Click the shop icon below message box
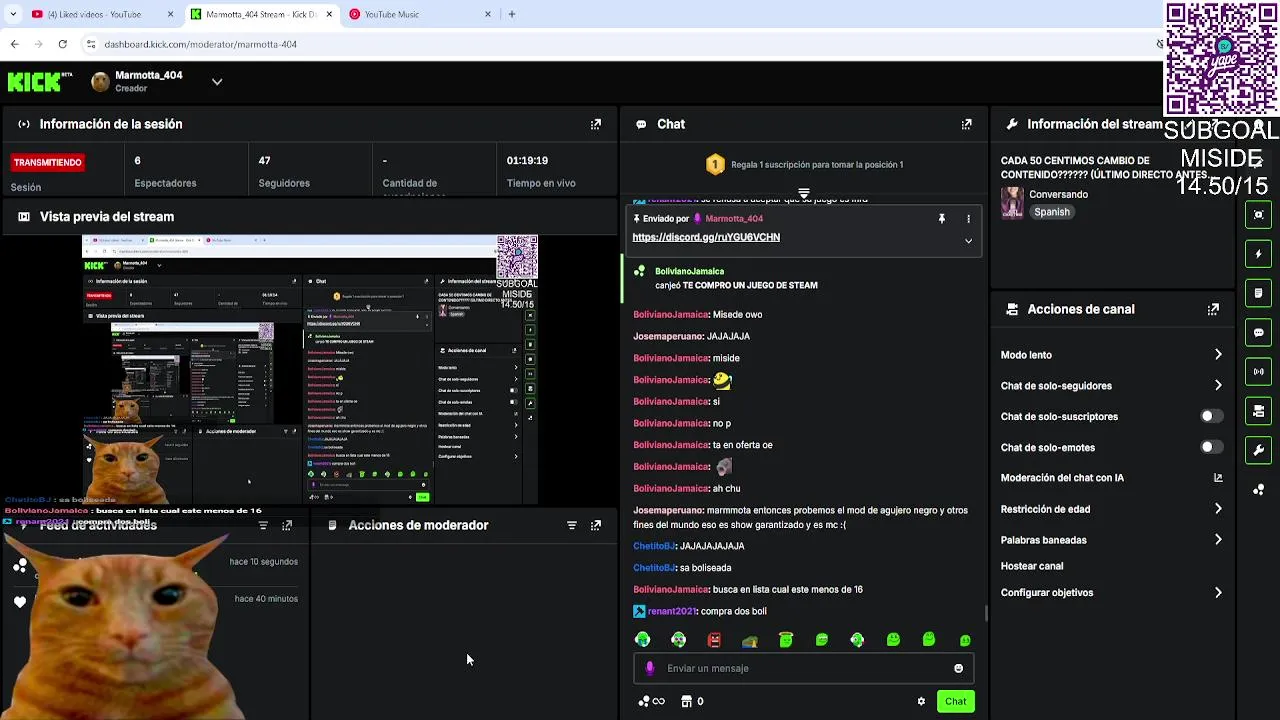 (686, 701)
